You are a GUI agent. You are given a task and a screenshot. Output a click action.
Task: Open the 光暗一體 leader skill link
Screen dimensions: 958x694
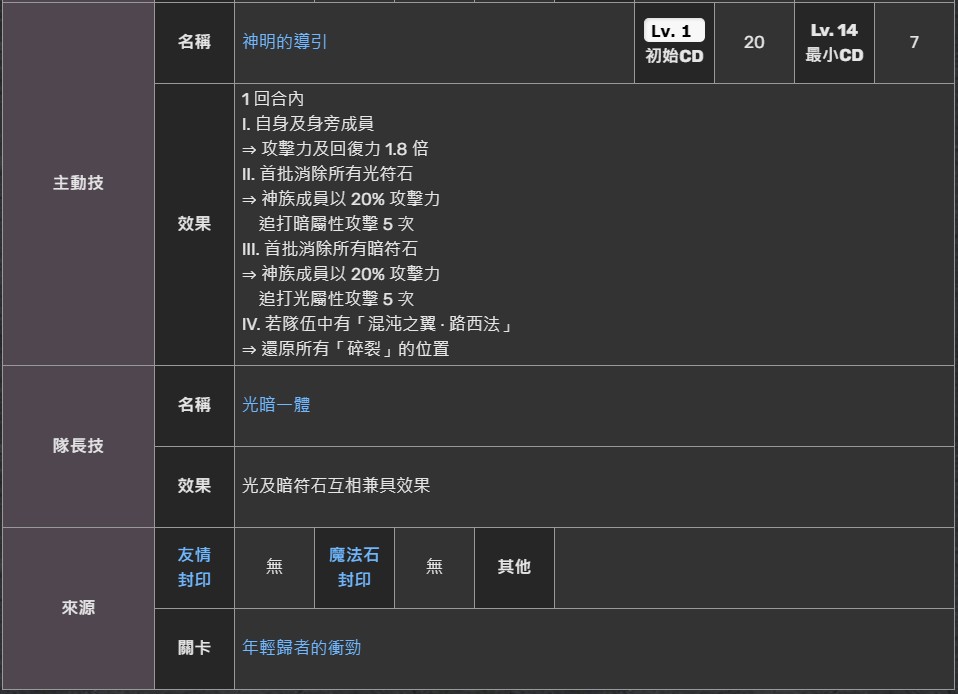(276, 405)
